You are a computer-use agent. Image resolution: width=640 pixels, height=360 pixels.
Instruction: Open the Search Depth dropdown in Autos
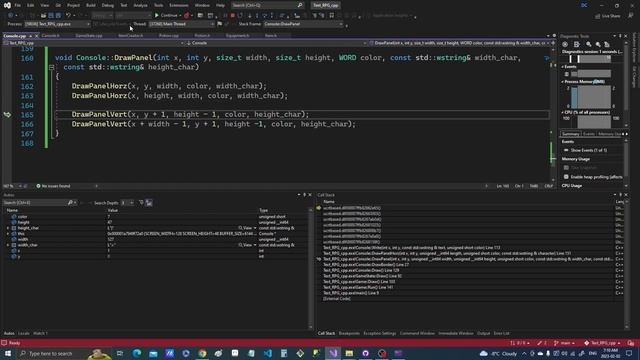(x=128, y=203)
